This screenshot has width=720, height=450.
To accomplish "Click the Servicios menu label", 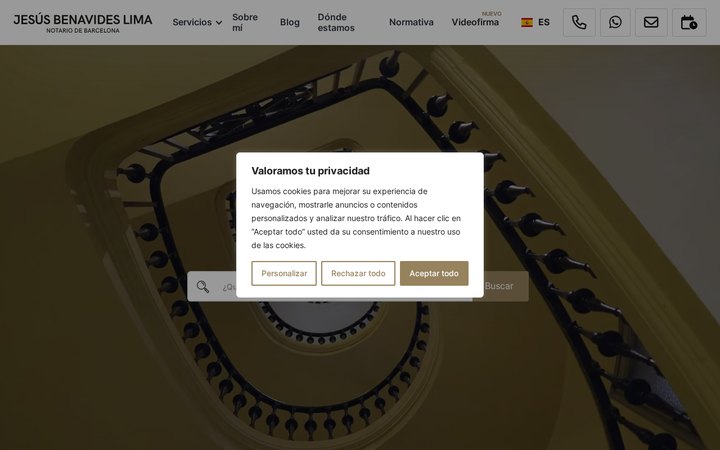I will [192, 22].
